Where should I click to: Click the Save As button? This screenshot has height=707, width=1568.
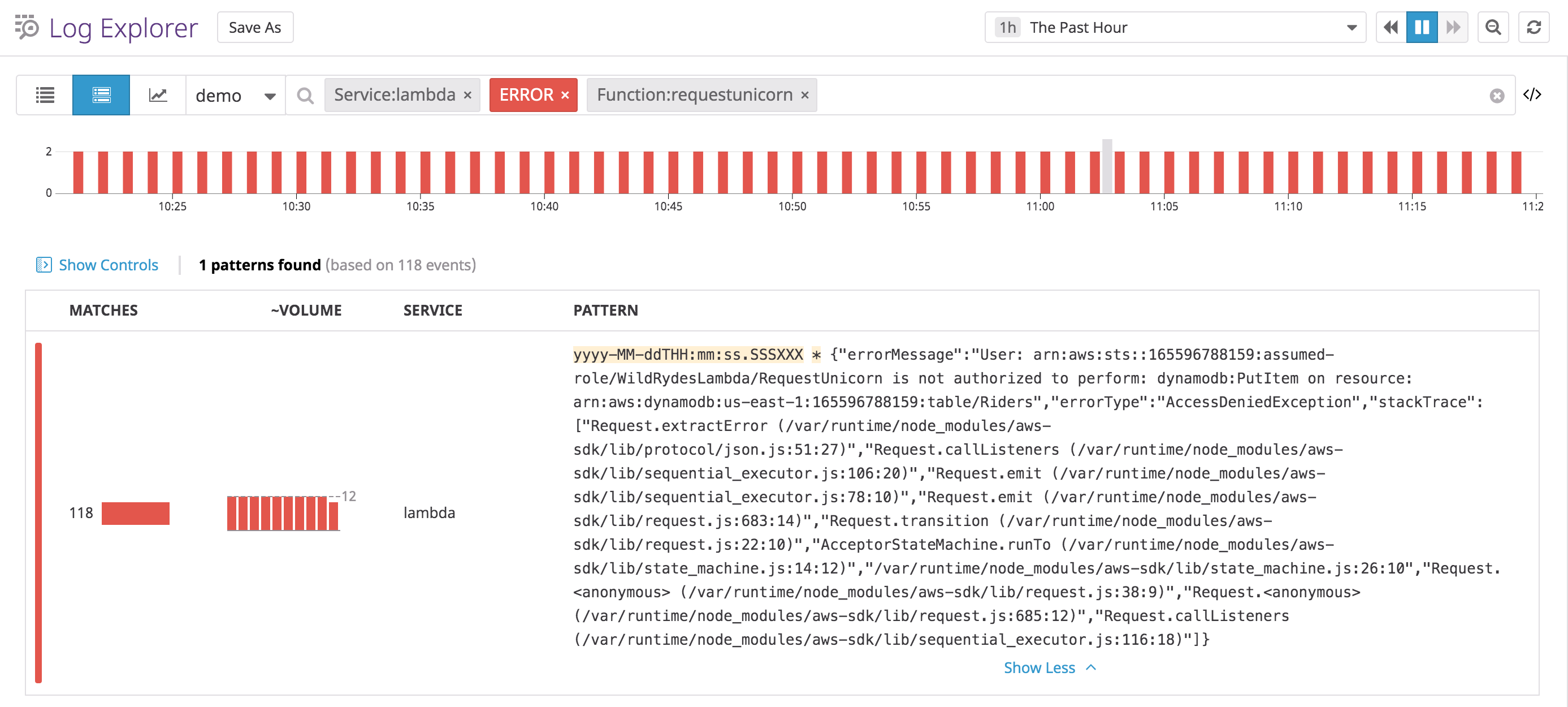(254, 27)
